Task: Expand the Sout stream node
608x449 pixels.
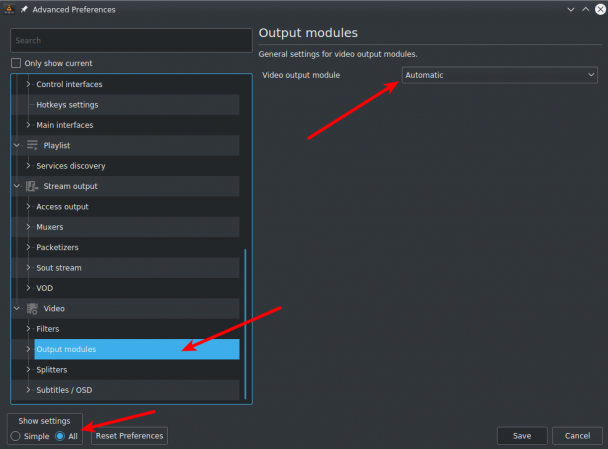Action: (28, 268)
